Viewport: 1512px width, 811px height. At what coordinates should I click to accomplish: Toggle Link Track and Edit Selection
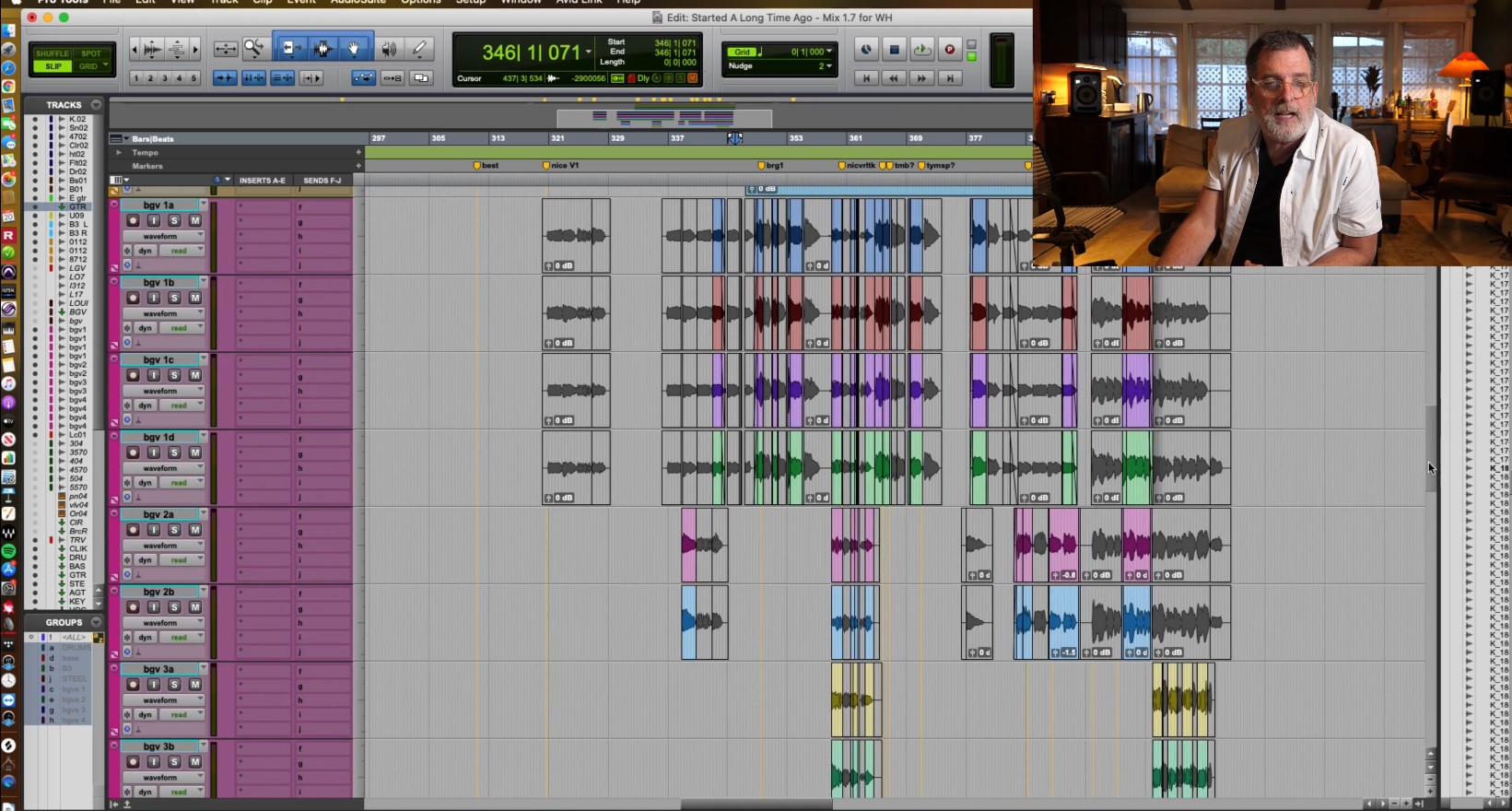(x=283, y=77)
